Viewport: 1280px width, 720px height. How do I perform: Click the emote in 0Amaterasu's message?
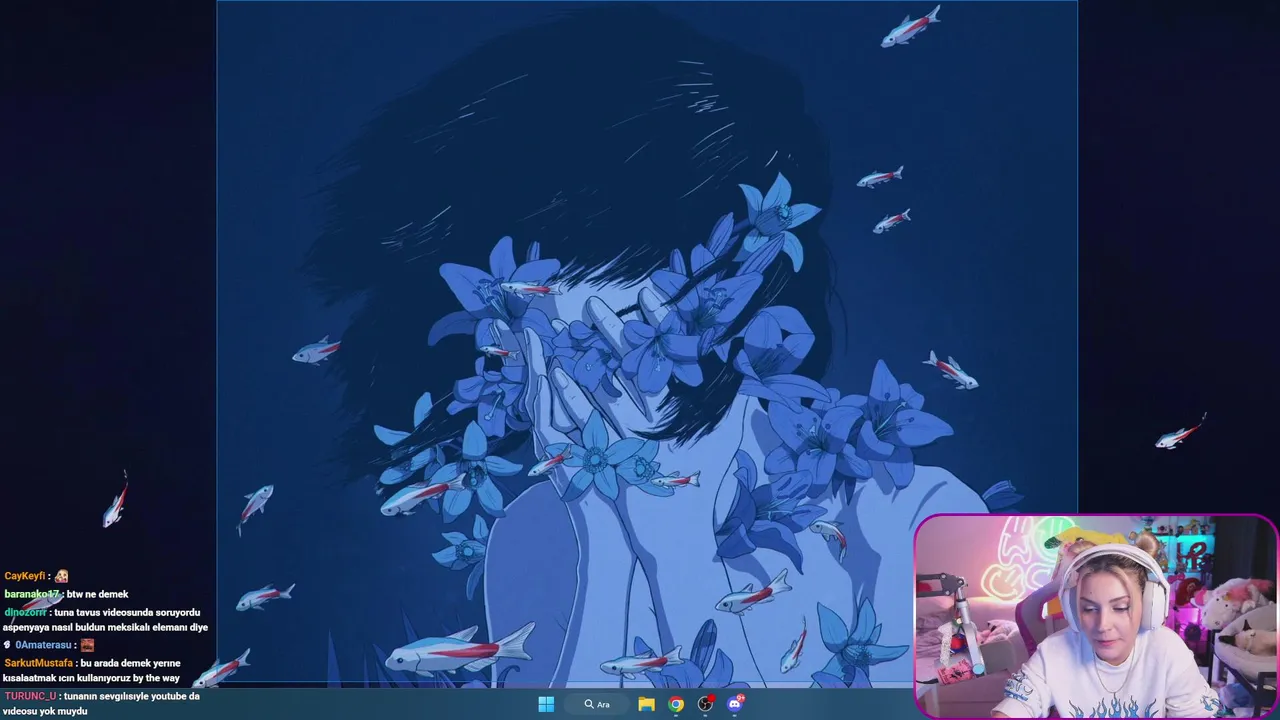pos(87,646)
